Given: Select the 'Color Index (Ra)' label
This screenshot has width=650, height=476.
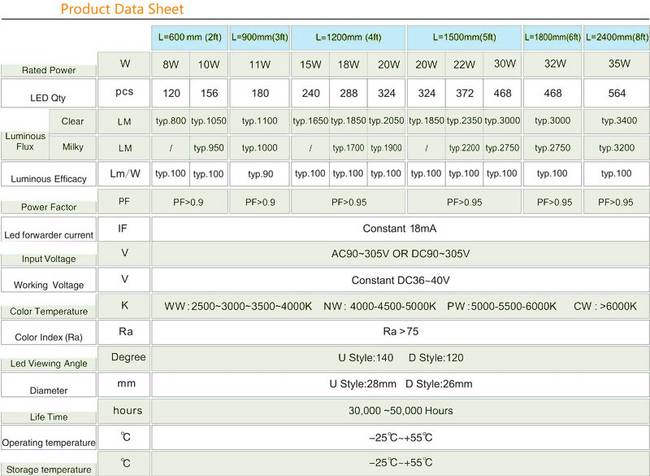Looking at the screenshot, I should pos(49,337).
